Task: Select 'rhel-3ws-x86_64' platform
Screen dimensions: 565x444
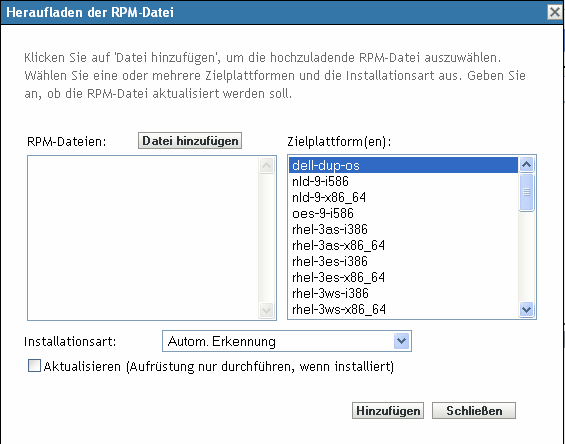Action: 403,309
